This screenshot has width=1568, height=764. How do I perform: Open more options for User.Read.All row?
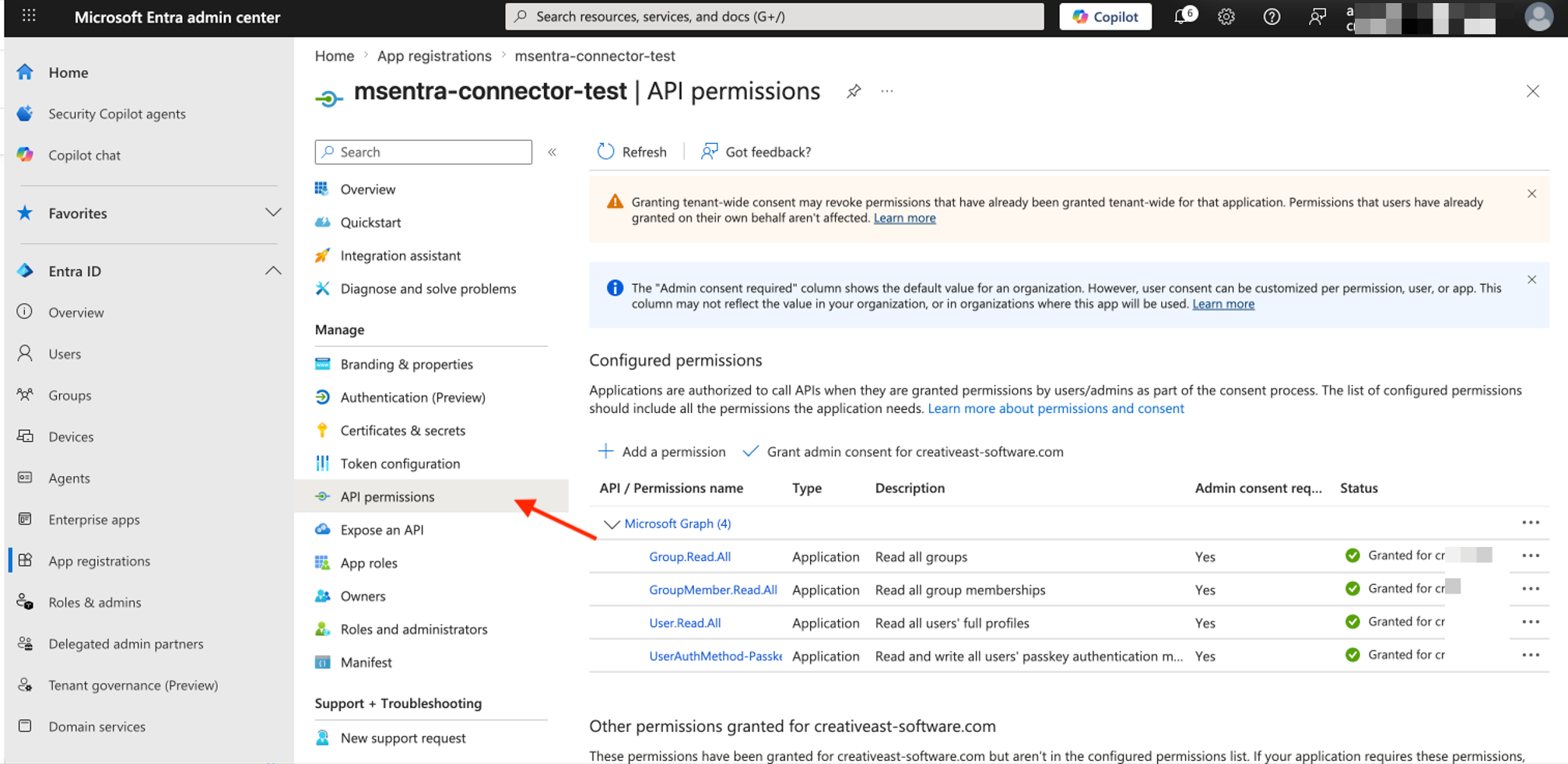[1531, 622]
